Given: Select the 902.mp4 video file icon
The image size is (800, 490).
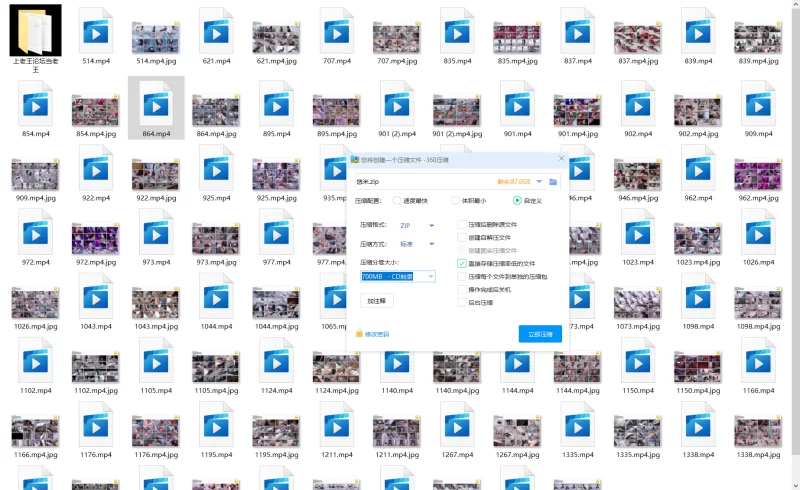Looking at the screenshot, I should pyautogui.click(x=638, y=104).
